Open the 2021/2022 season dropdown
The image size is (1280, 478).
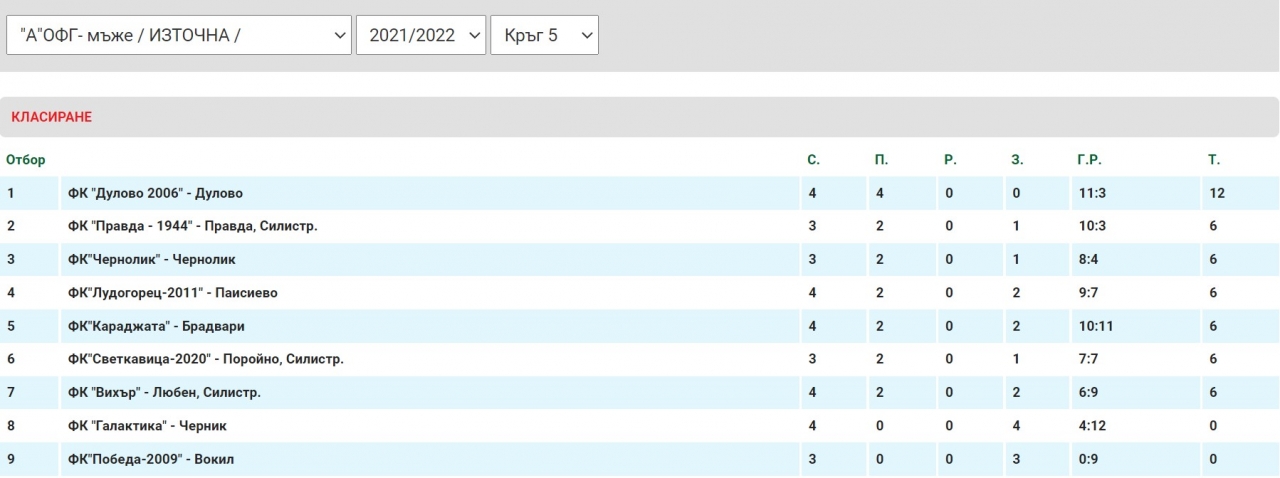(421, 36)
